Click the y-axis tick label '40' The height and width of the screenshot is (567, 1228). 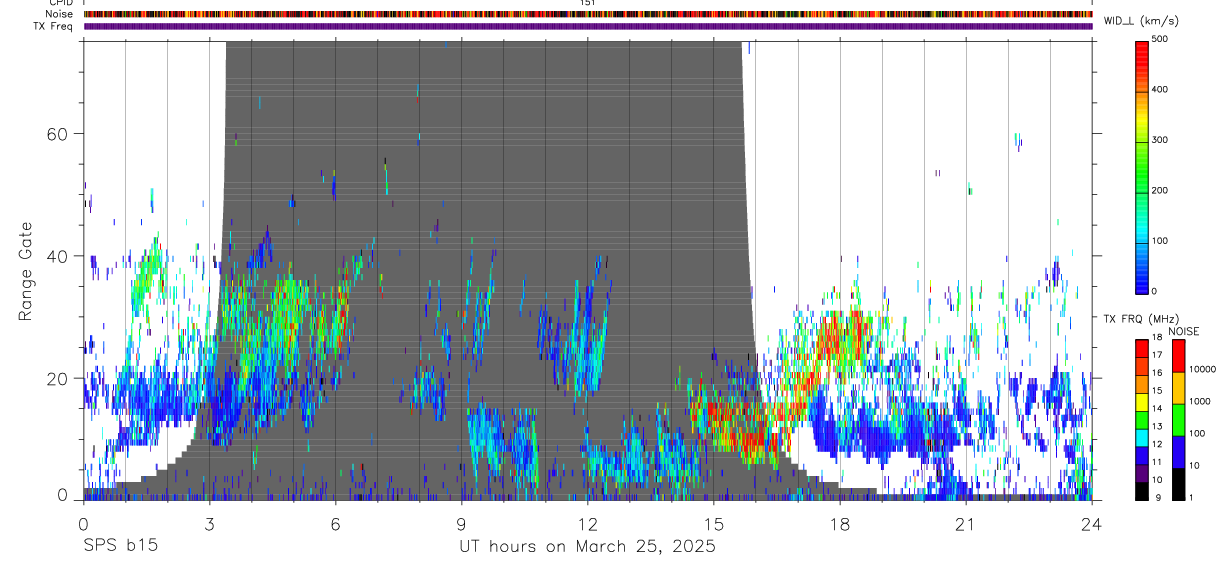tap(59, 256)
